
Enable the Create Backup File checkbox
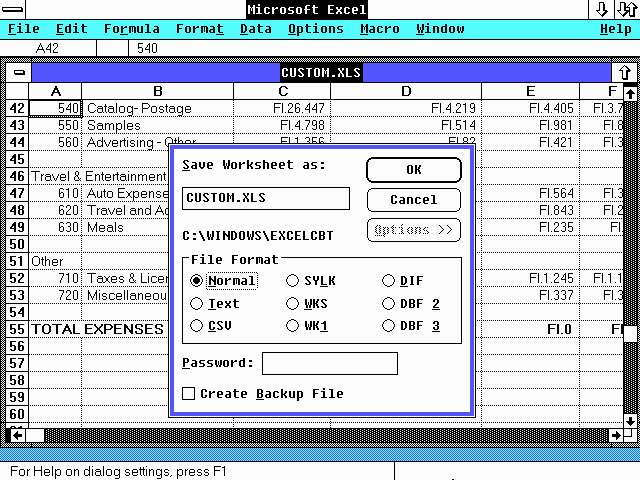pos(263,393)
